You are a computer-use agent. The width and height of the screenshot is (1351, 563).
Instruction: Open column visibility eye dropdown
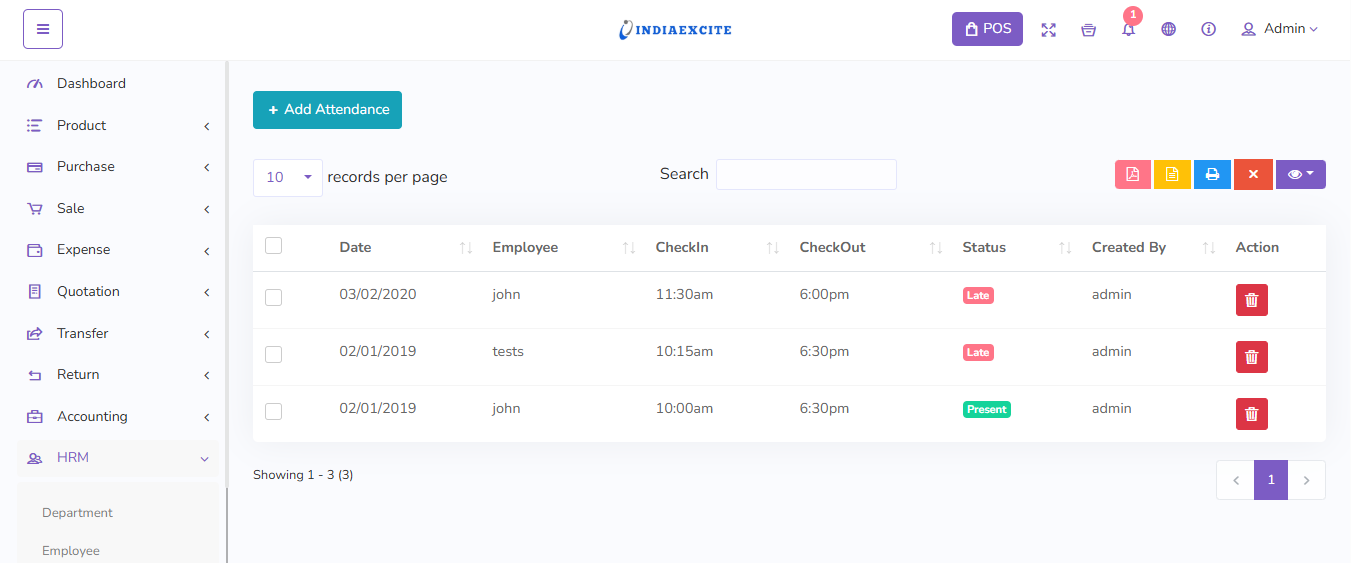(x=1300, y=174)
